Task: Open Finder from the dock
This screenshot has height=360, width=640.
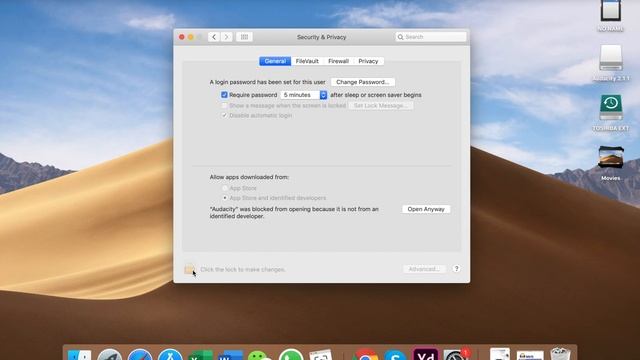Action: pyautogui.click(x=79, y=354)
